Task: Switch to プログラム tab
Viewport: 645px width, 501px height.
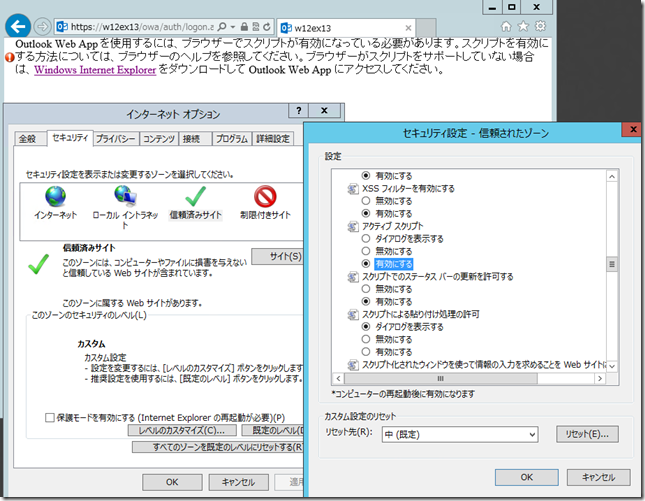Action: point(232,139)
